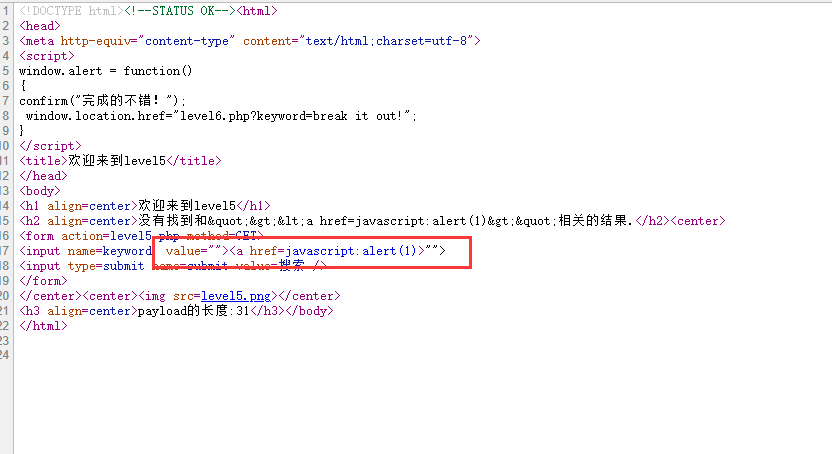This screenshot has width=832, height=454.
Task: Click the line number 7 in the gutter
Action: 5,101
